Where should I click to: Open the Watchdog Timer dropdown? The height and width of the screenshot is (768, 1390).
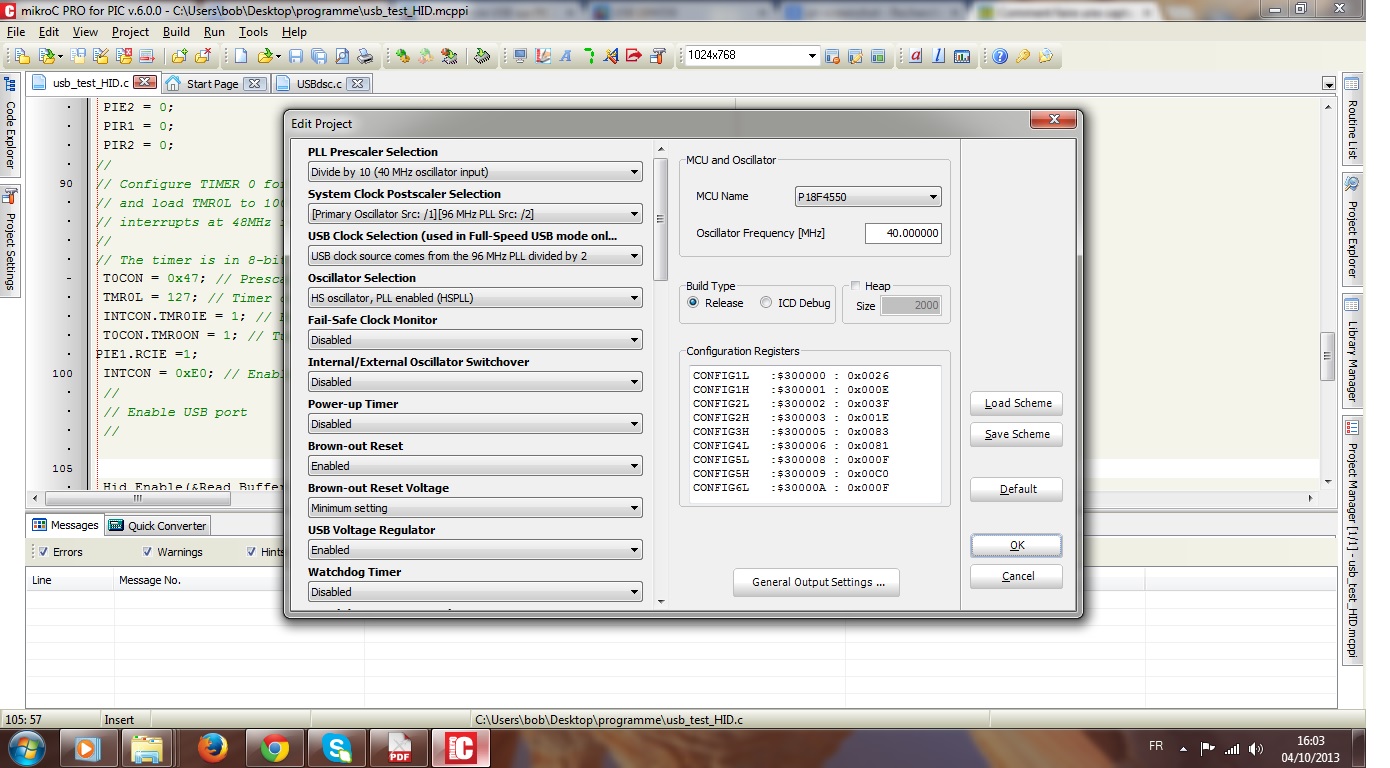pos(475,592)
